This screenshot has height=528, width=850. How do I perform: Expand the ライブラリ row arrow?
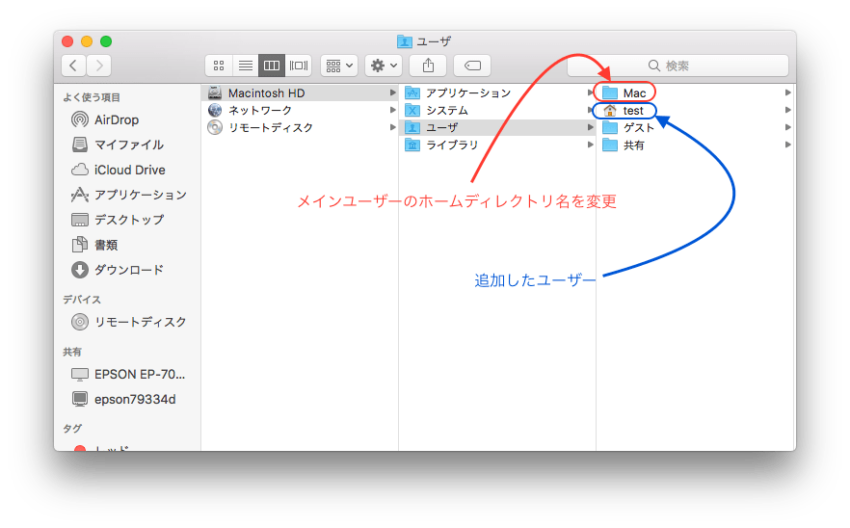[590, 145]
